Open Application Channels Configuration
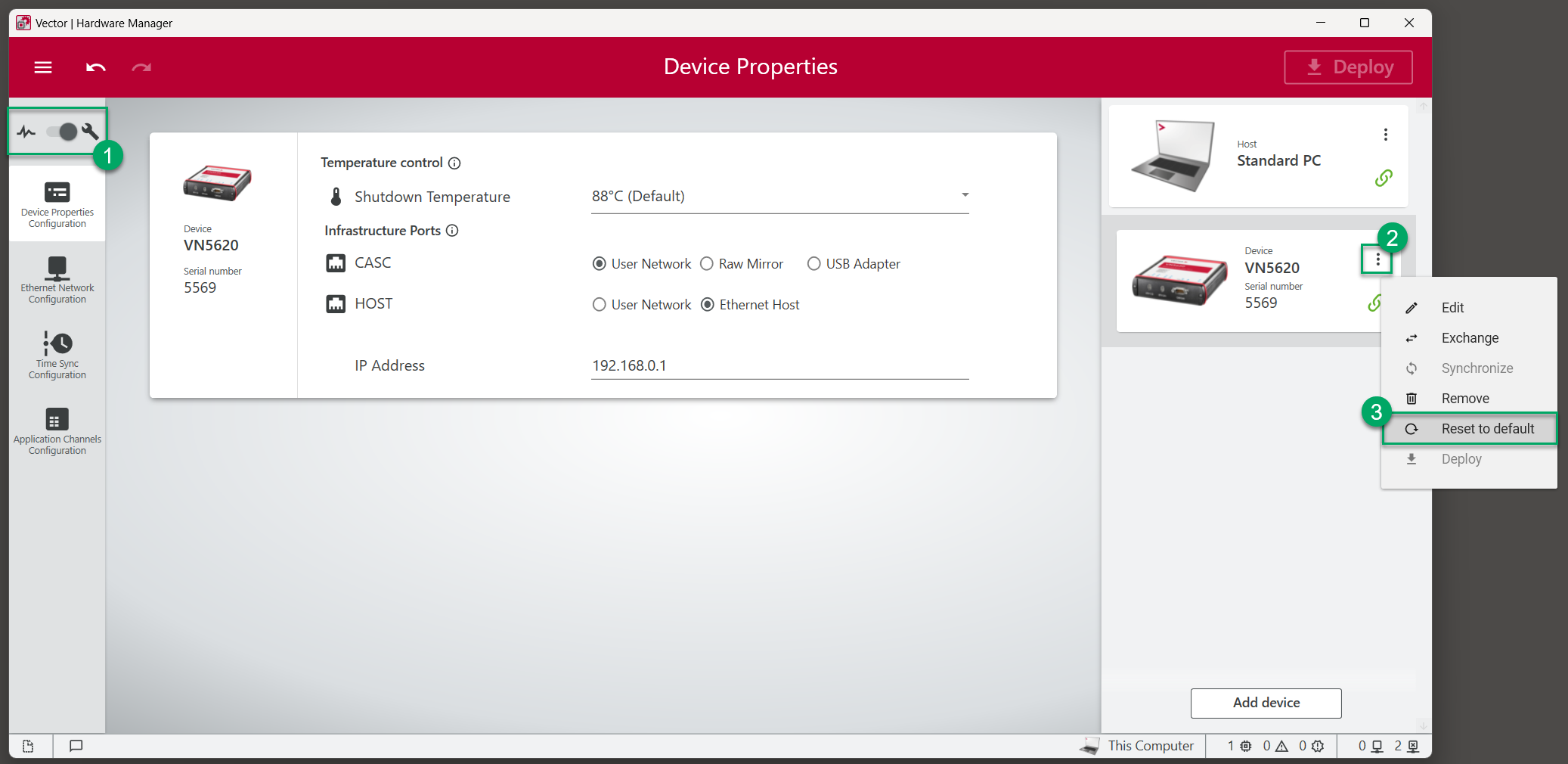1568x764 pixels. click(57, 431)
